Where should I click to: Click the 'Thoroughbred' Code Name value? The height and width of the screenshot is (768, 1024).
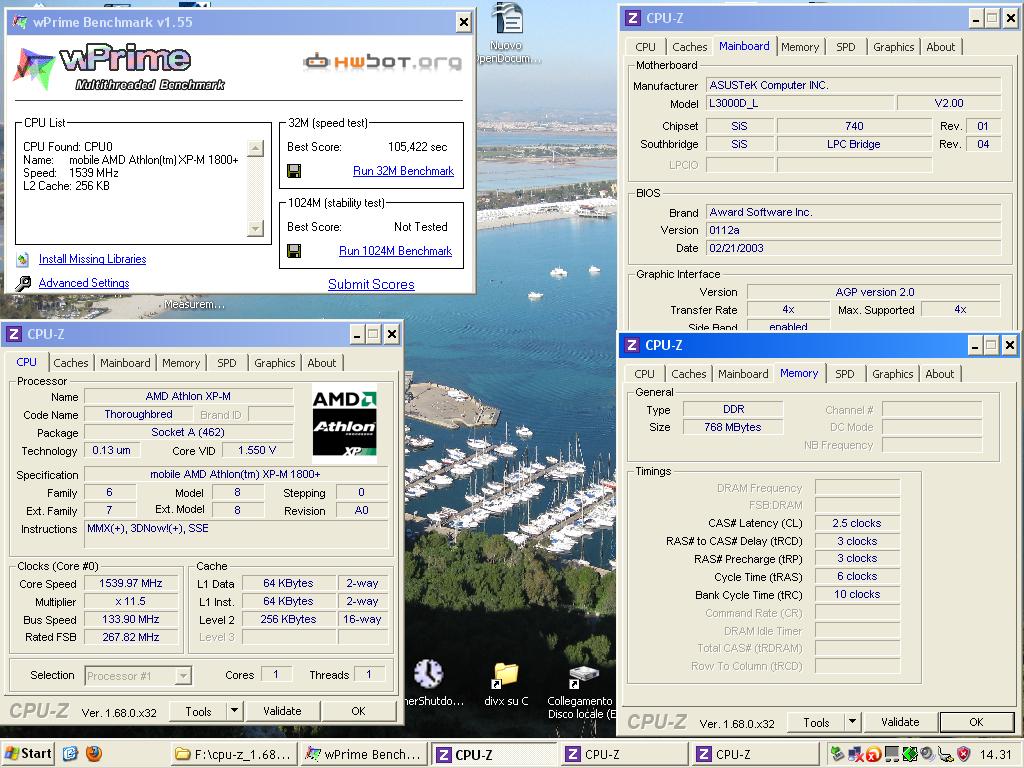tap(138, 414)
